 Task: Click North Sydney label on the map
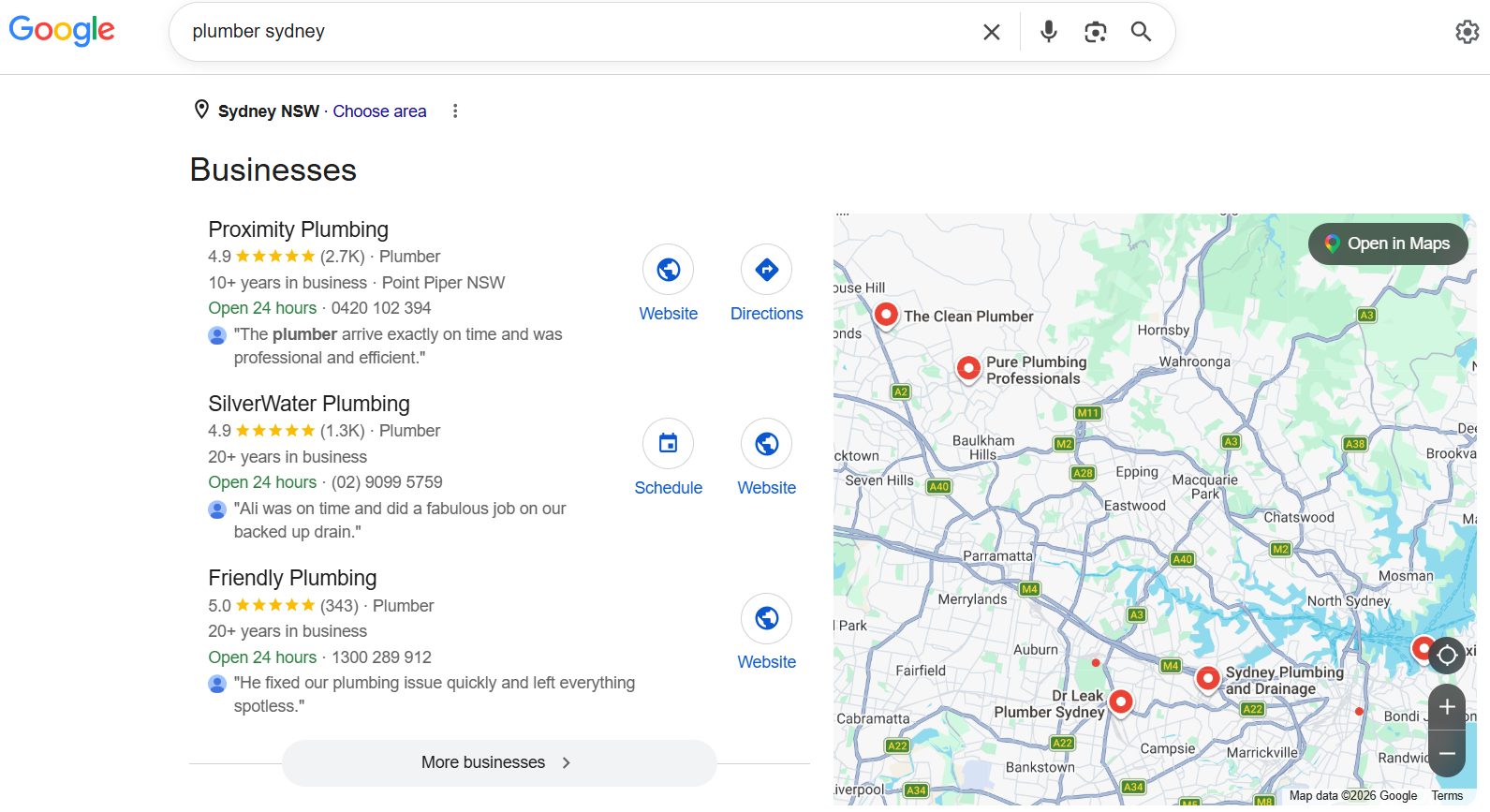pos(1349,600)
